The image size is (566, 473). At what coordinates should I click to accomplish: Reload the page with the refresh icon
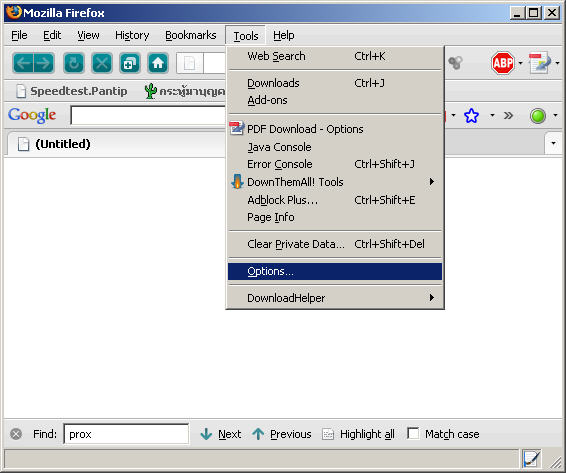pyautogui.click(x=74, y=63)
